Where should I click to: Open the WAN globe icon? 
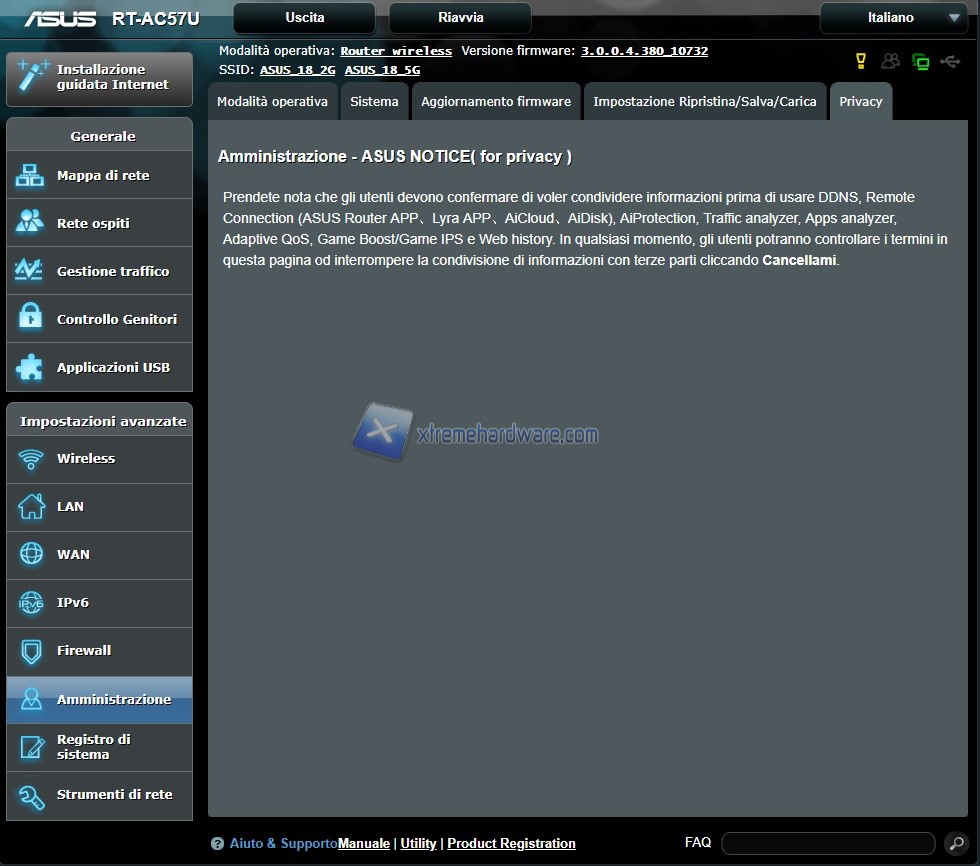coord(31,554)
